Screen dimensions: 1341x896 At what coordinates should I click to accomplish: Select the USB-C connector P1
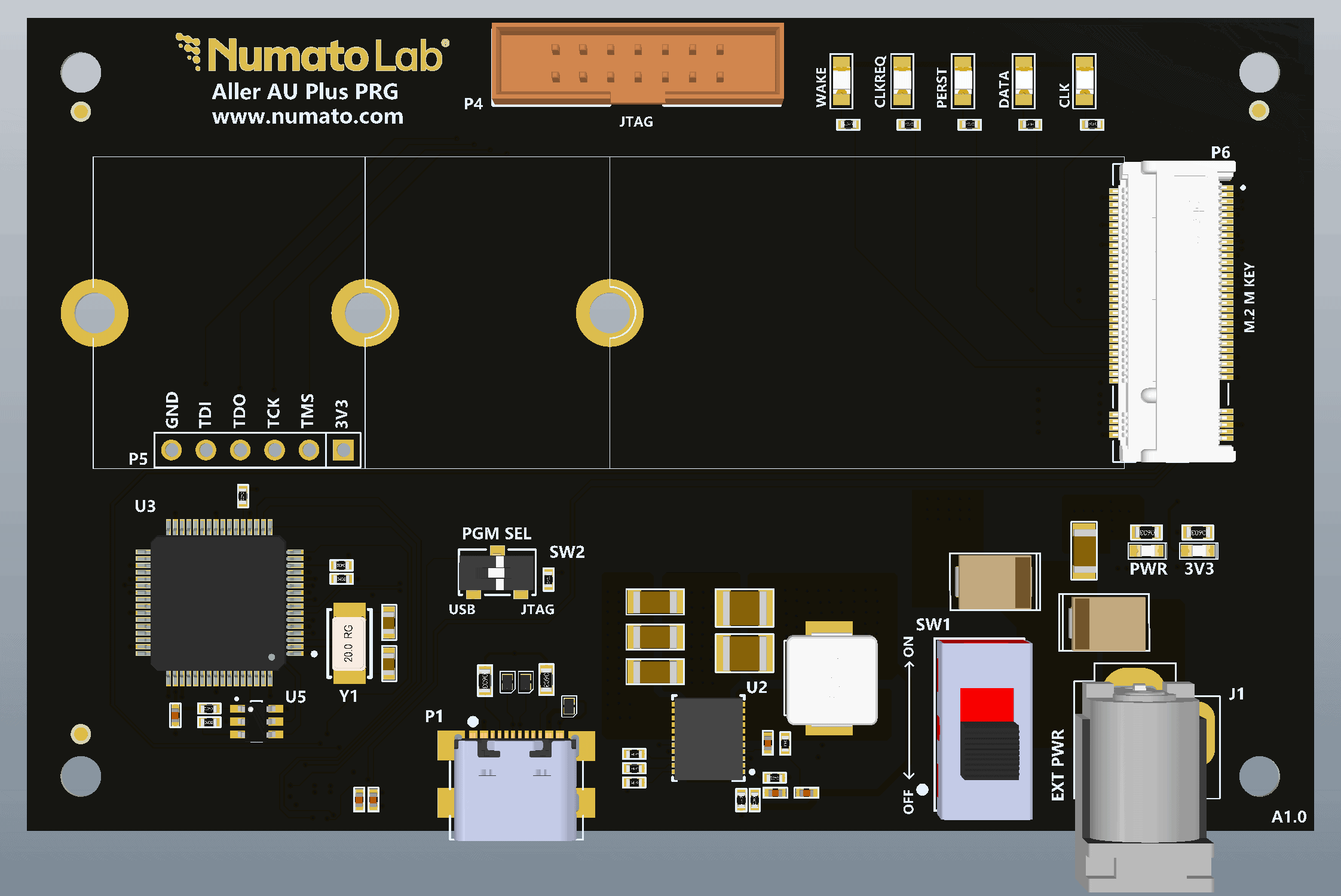pos(516,788)
